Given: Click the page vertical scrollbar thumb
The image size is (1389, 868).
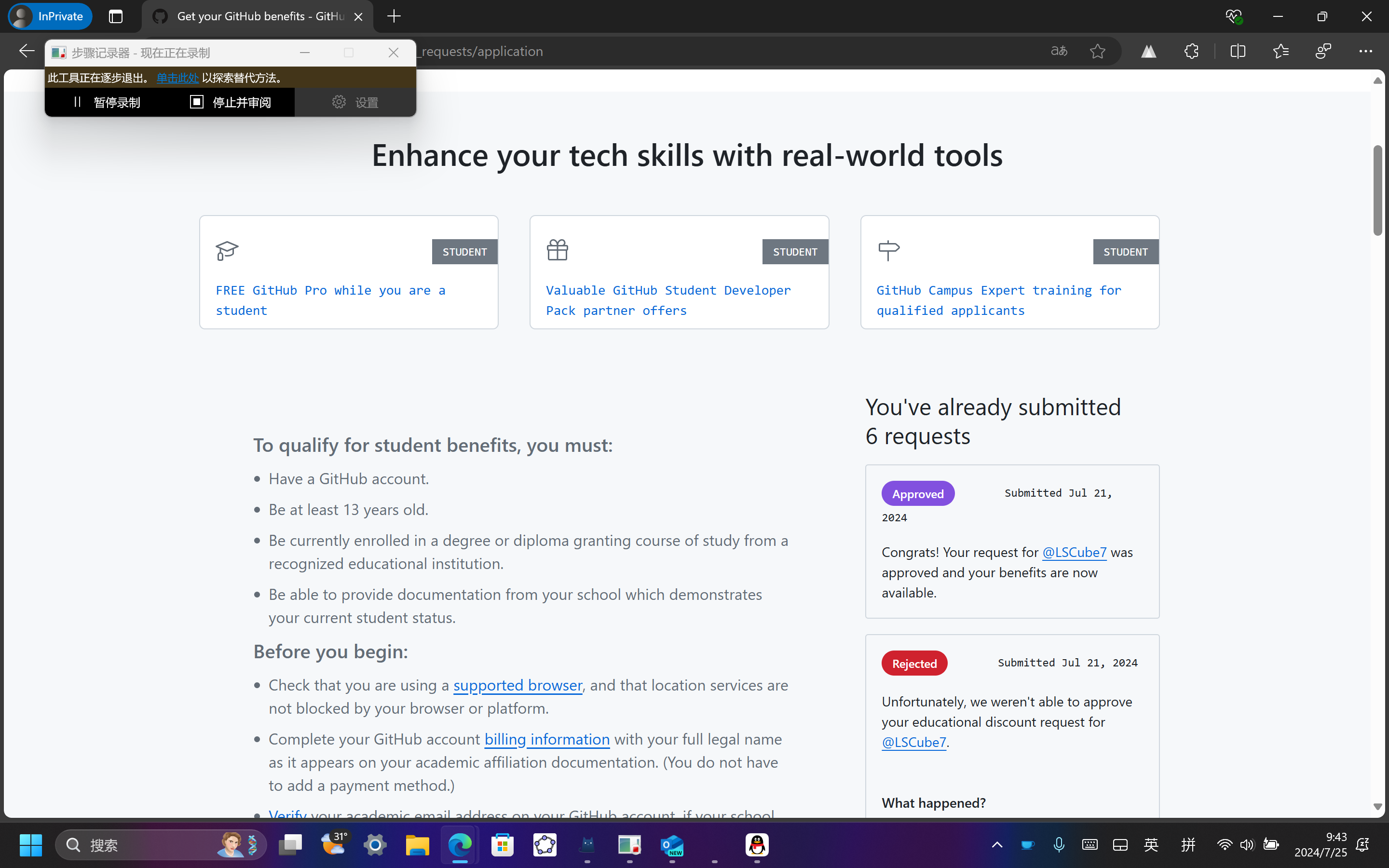Looking at the screenshot, I should [x=1377, y=190].
